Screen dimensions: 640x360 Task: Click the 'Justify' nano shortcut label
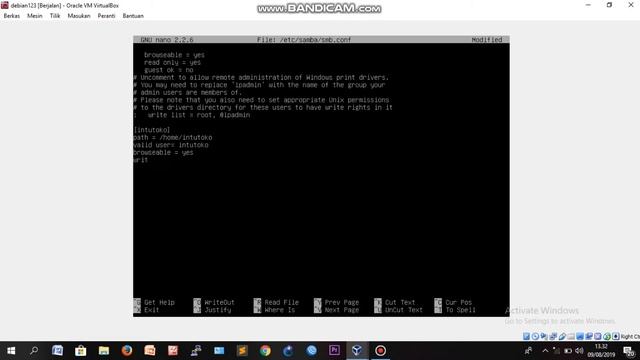pos(218,310)
